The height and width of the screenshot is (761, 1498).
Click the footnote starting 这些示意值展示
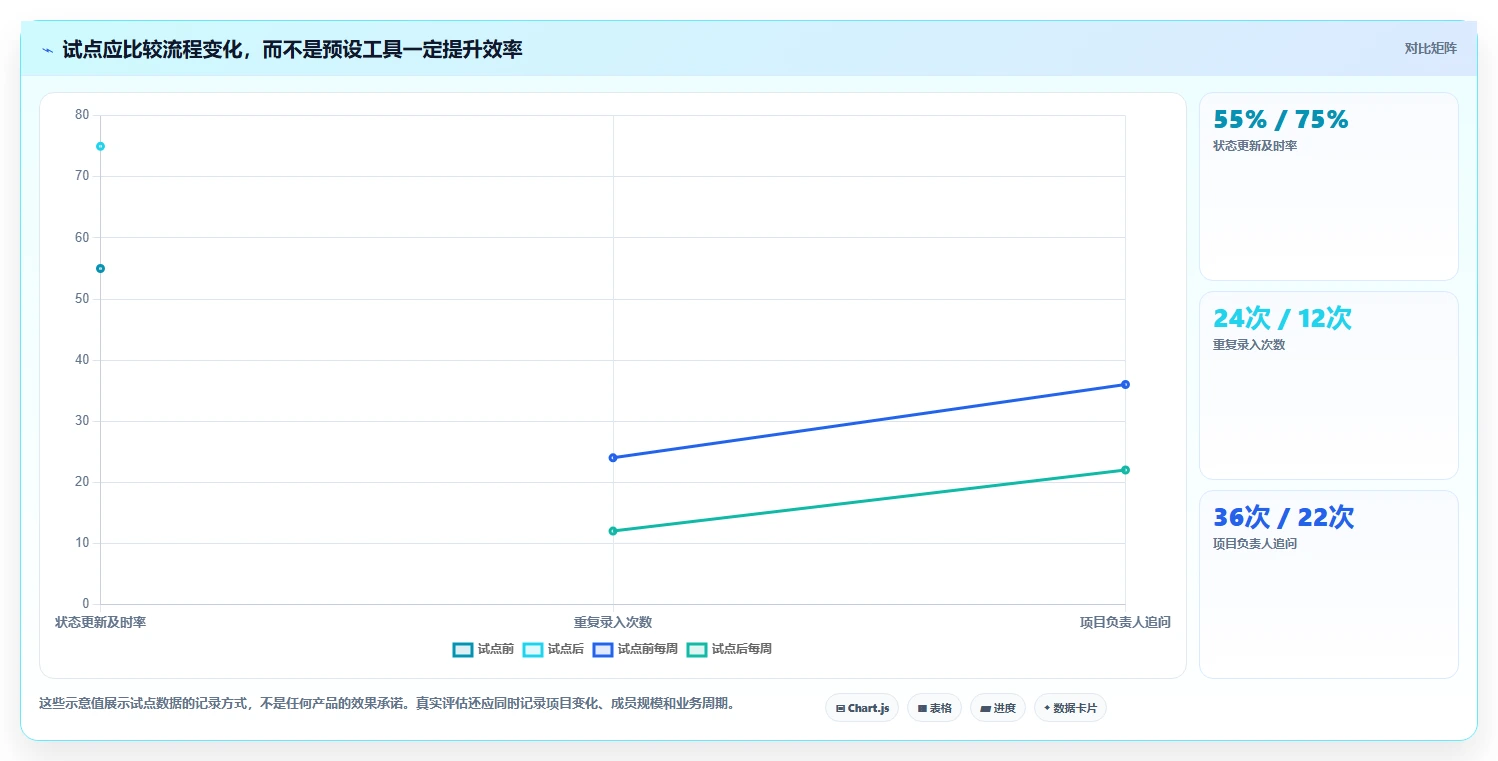pyautogui.click(x=388, y=703)
